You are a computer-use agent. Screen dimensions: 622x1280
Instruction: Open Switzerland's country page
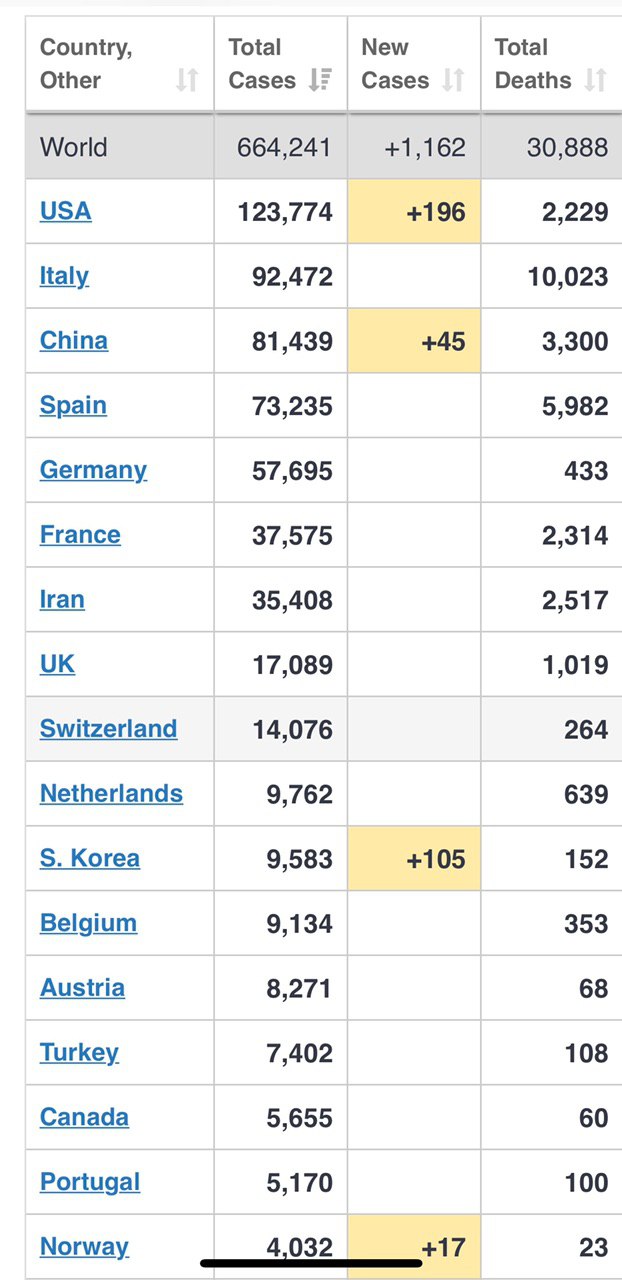[108, 729]
